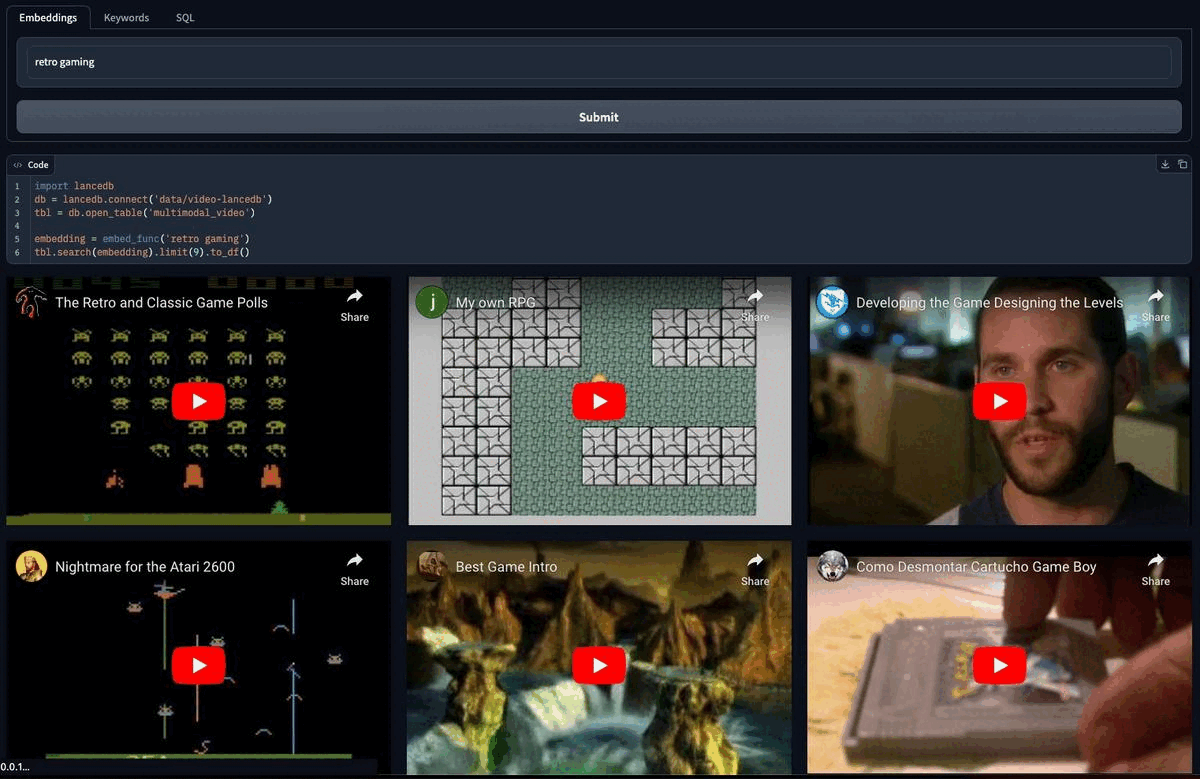
Task: Open the Developing the Game Designing the Levels title link
Action: [989, 302]
